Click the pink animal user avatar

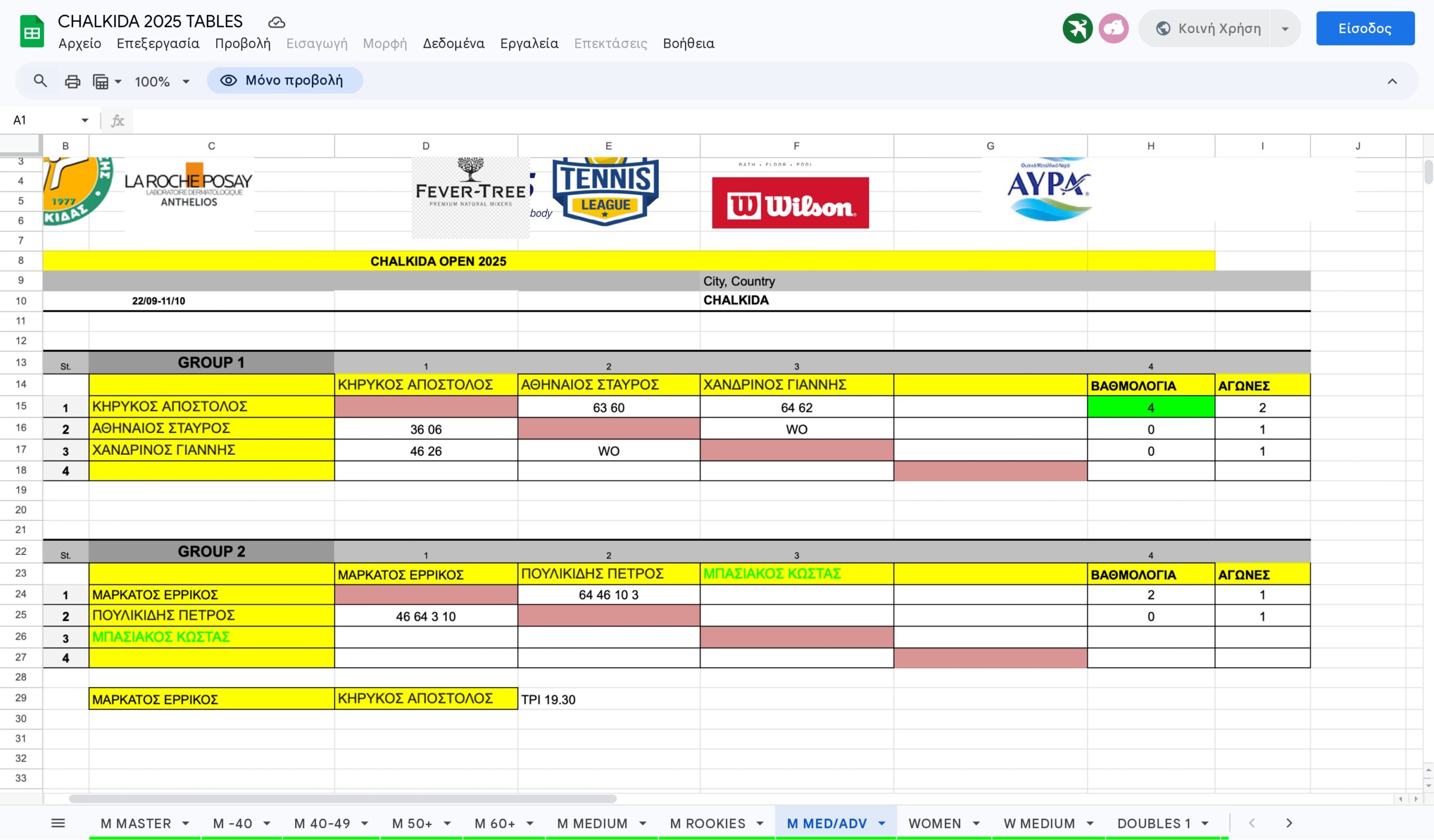(x=1113, y=28)
